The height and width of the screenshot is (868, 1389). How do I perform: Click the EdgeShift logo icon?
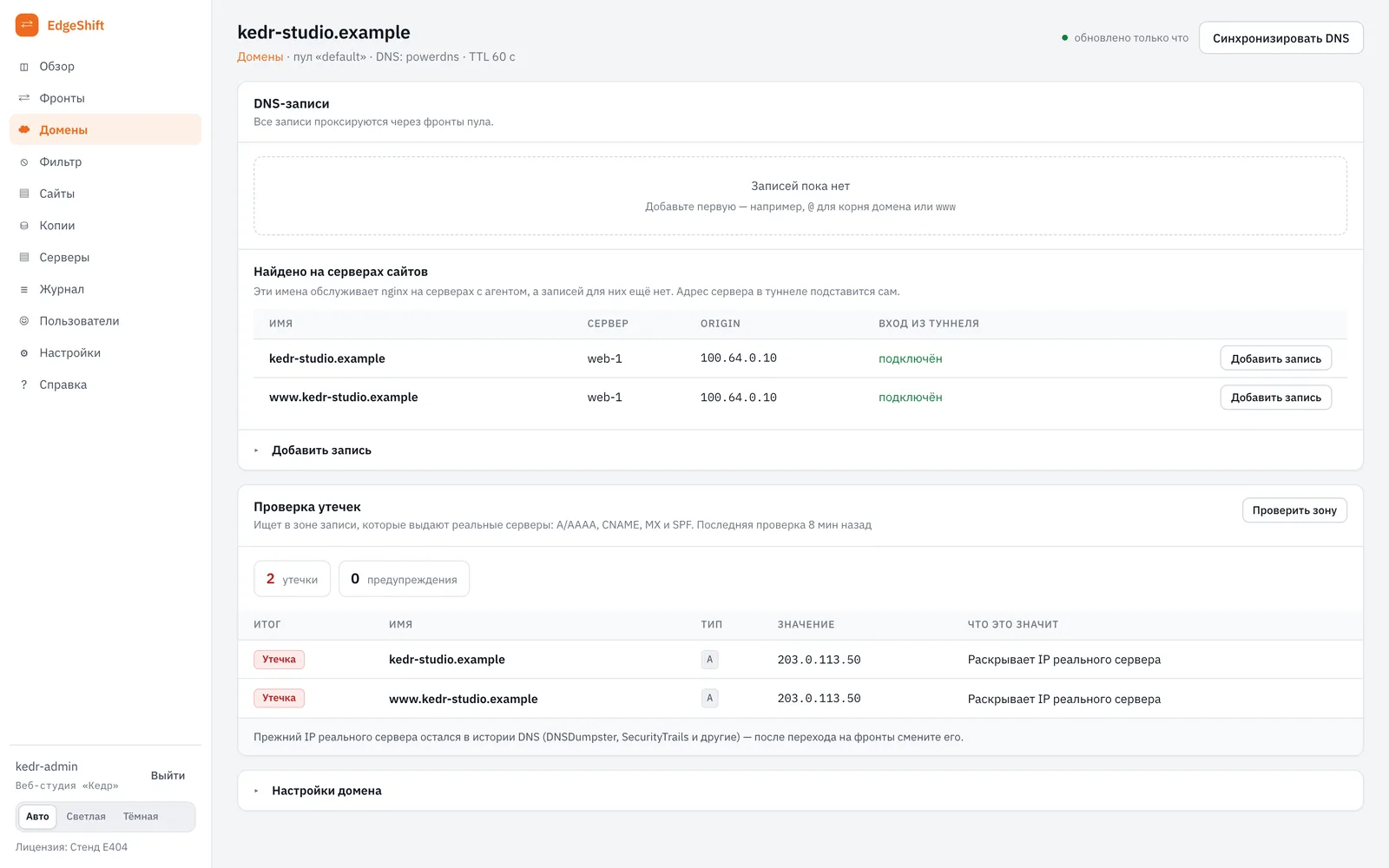(27, 25)
